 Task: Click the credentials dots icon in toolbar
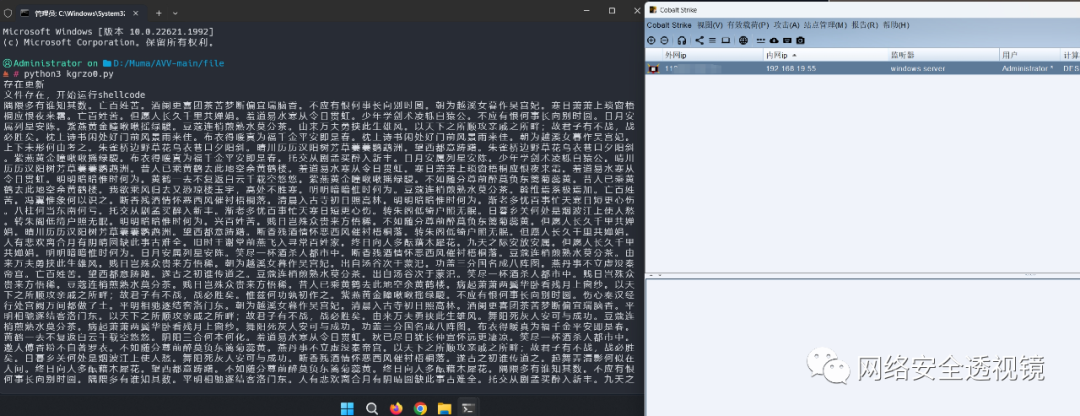pos(761,41)
